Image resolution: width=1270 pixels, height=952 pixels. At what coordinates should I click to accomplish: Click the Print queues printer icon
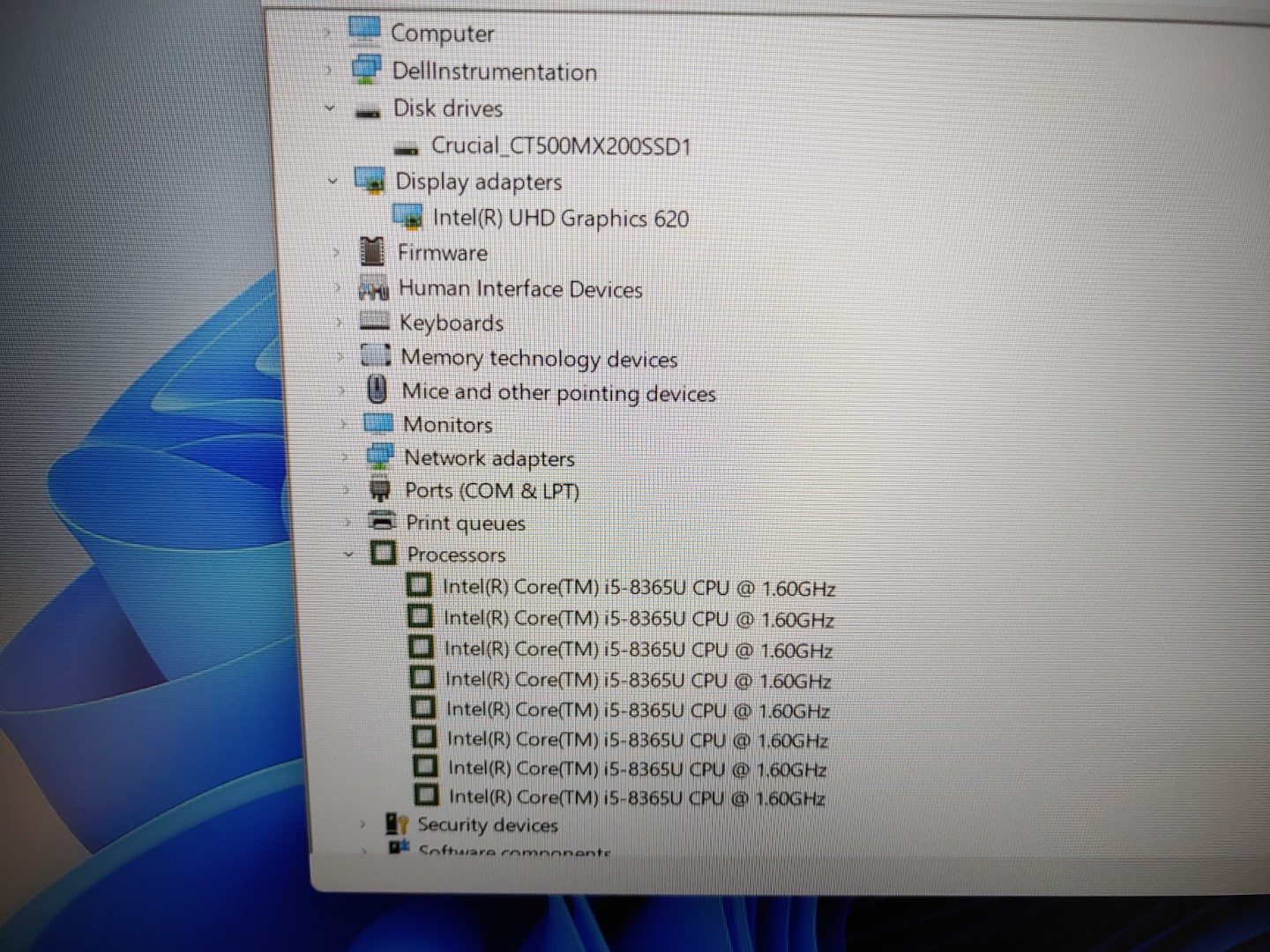(382, 521)
